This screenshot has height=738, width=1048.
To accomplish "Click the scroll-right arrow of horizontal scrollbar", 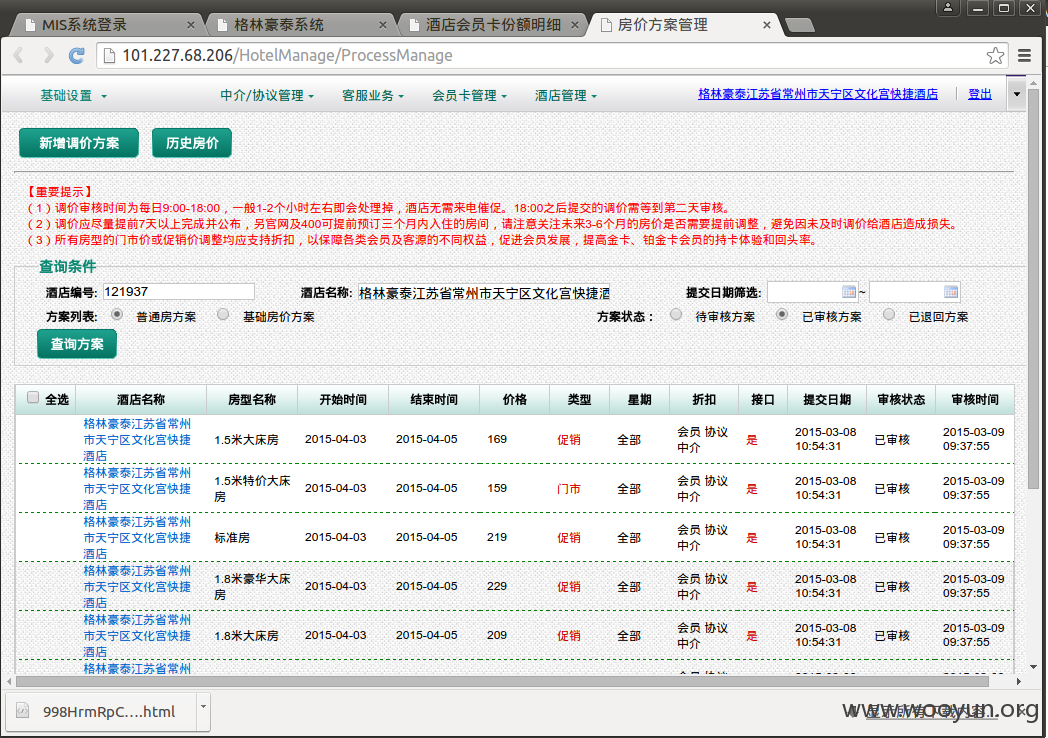I will click(1018, 681).
